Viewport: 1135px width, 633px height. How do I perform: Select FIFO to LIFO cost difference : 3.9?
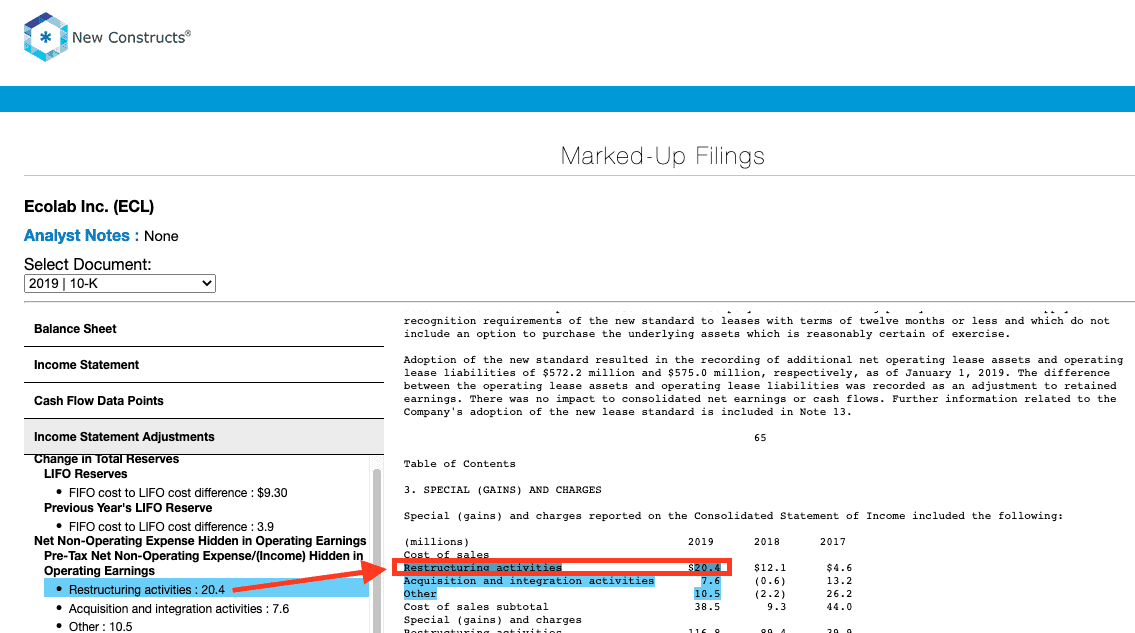click(x=171, y=527)
